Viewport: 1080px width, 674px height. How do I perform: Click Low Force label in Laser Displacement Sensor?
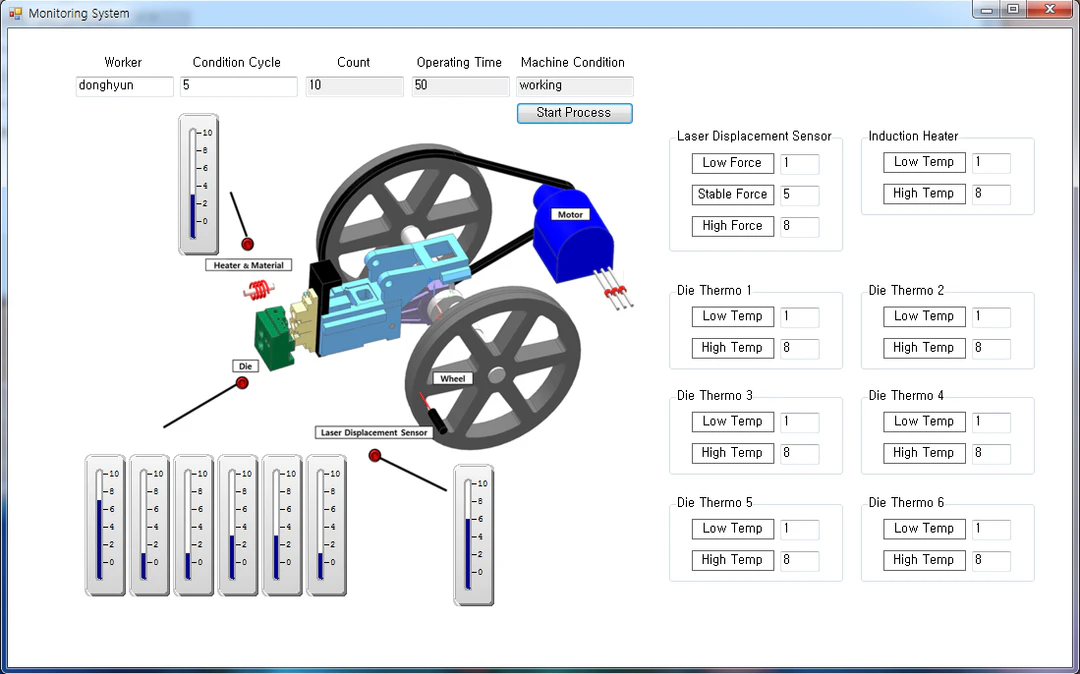733,163
